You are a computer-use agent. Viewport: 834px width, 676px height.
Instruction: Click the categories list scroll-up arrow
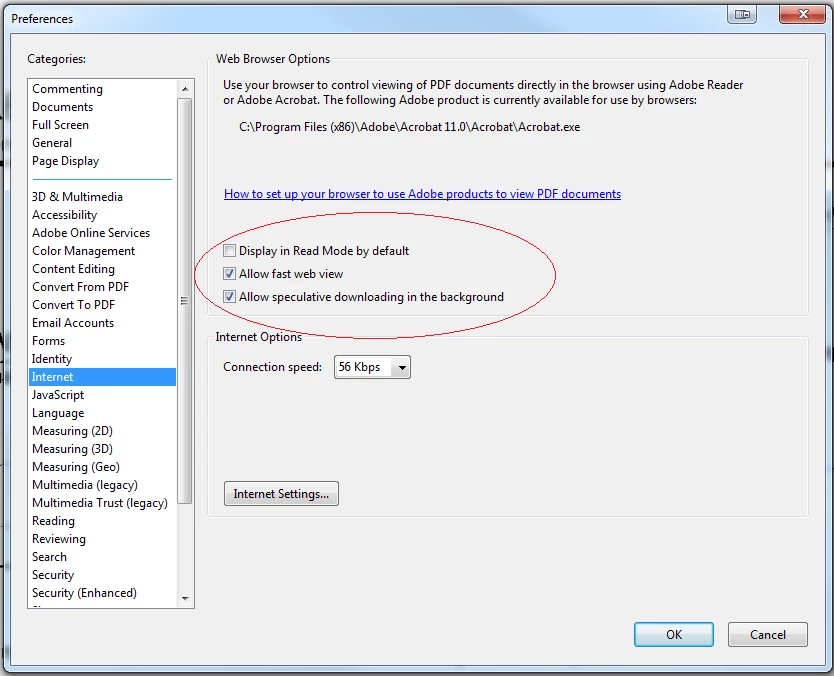click(185, 89)
